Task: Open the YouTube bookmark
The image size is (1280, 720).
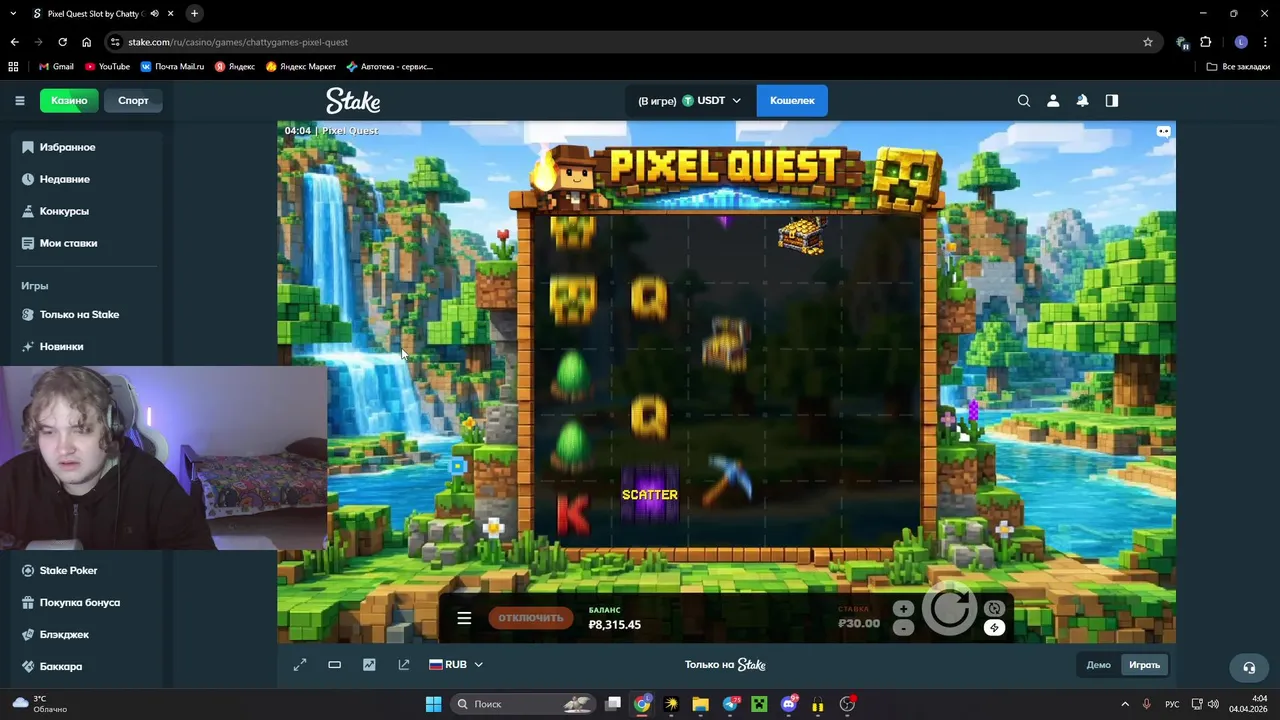Action: [x=107, y=66]
